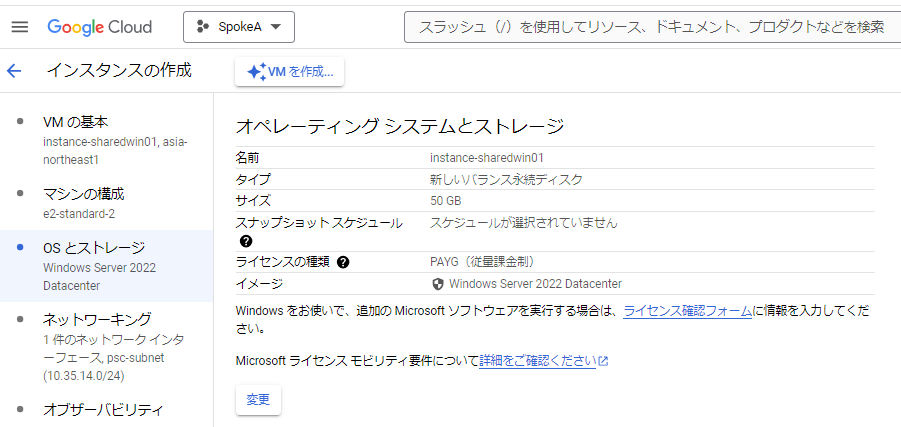This screenshot has width=901, height=427.
Task: Focus the resource search field
Action: [x=650, y=27]
